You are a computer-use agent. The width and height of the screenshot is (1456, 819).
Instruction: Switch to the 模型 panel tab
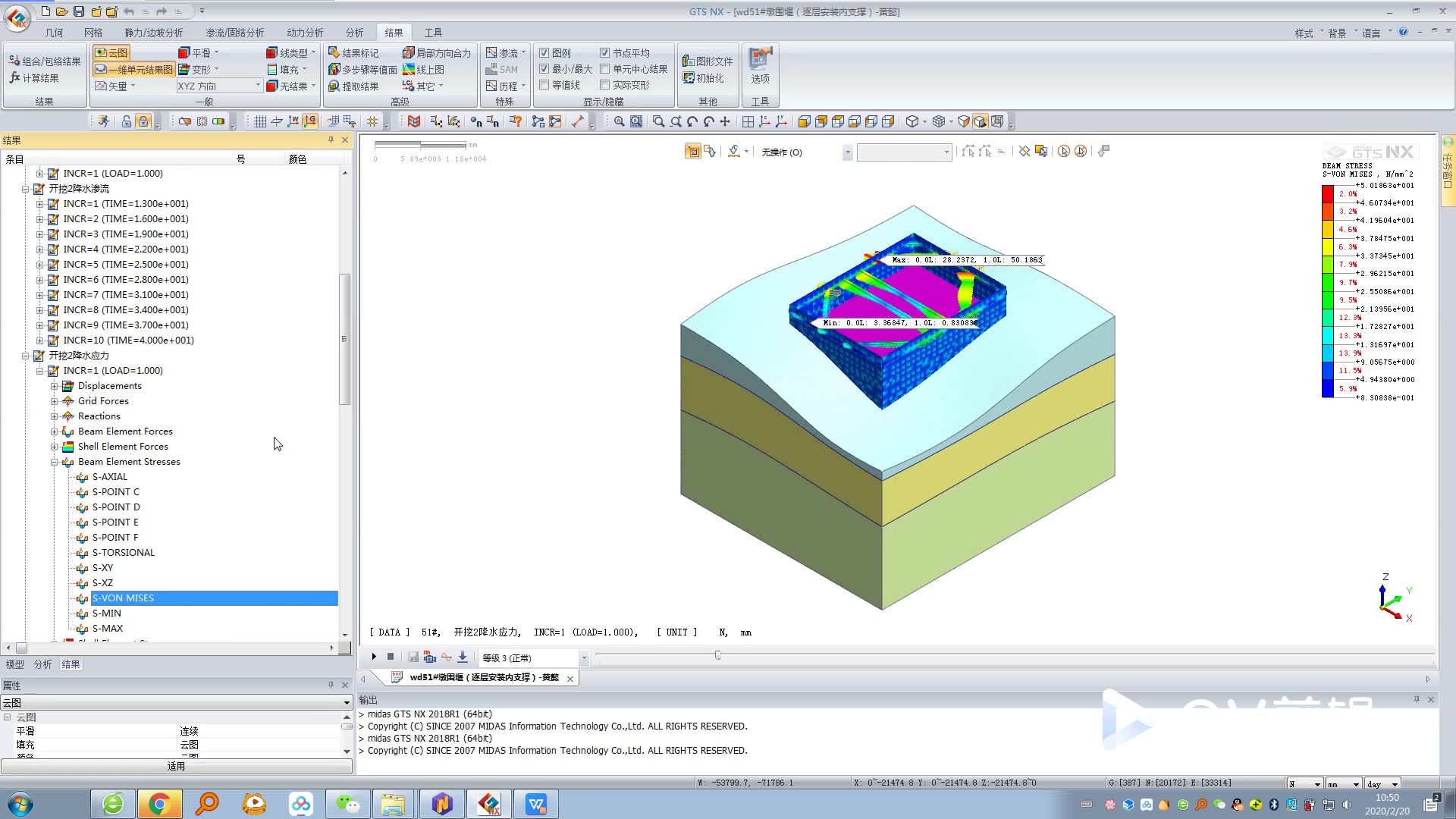(x=14, y=664)
